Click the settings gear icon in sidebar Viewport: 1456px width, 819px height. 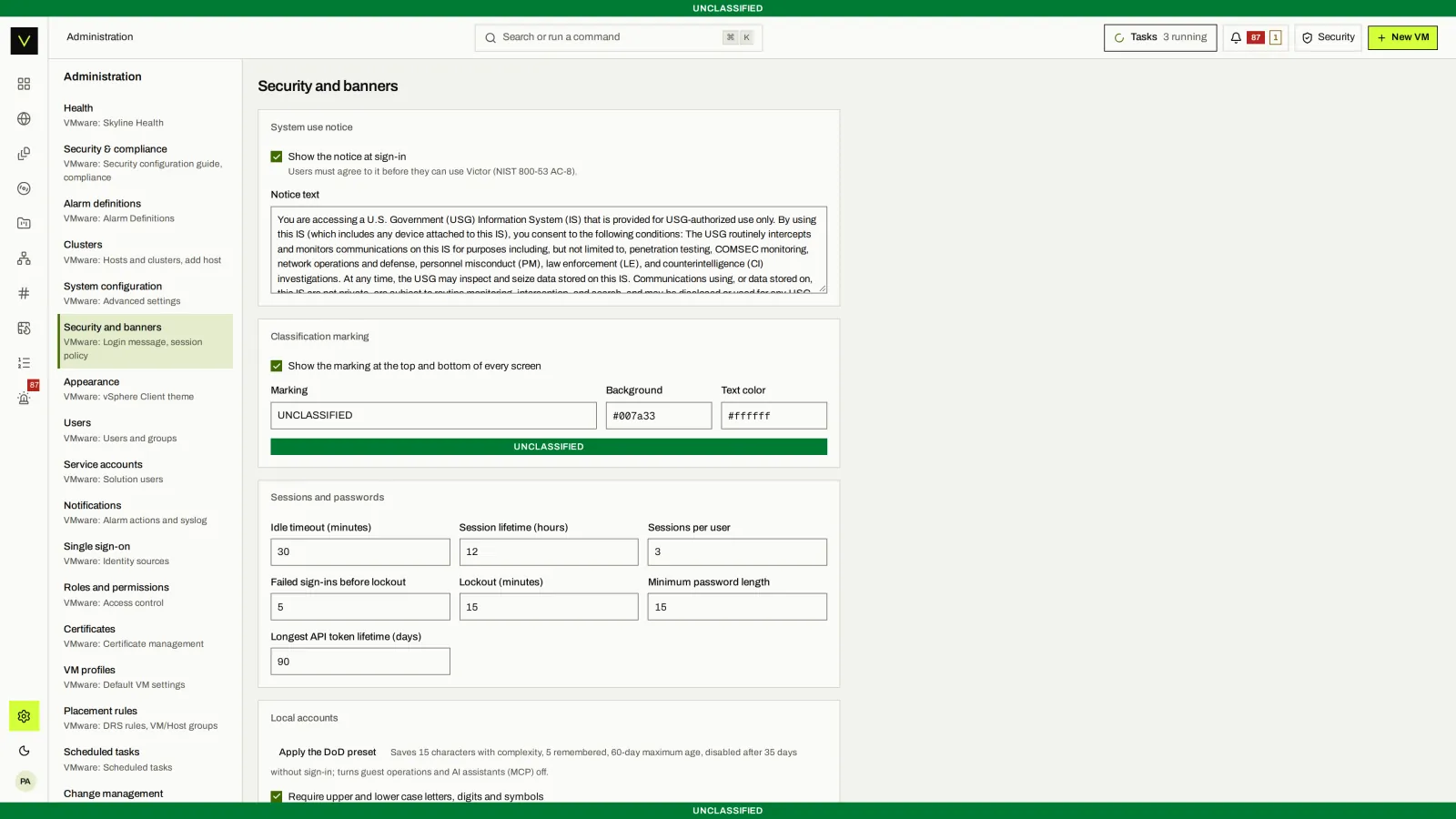[x=24, y=716]
